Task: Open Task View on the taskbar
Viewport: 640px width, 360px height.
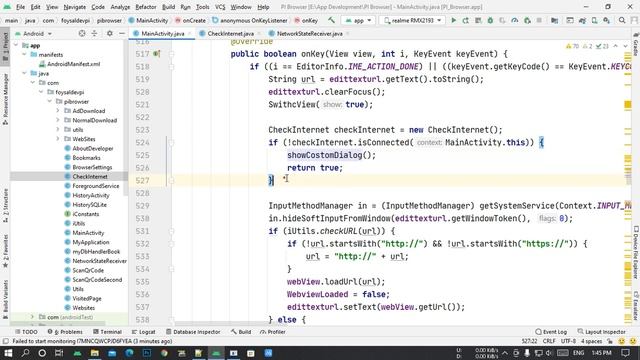Action: 59,353
